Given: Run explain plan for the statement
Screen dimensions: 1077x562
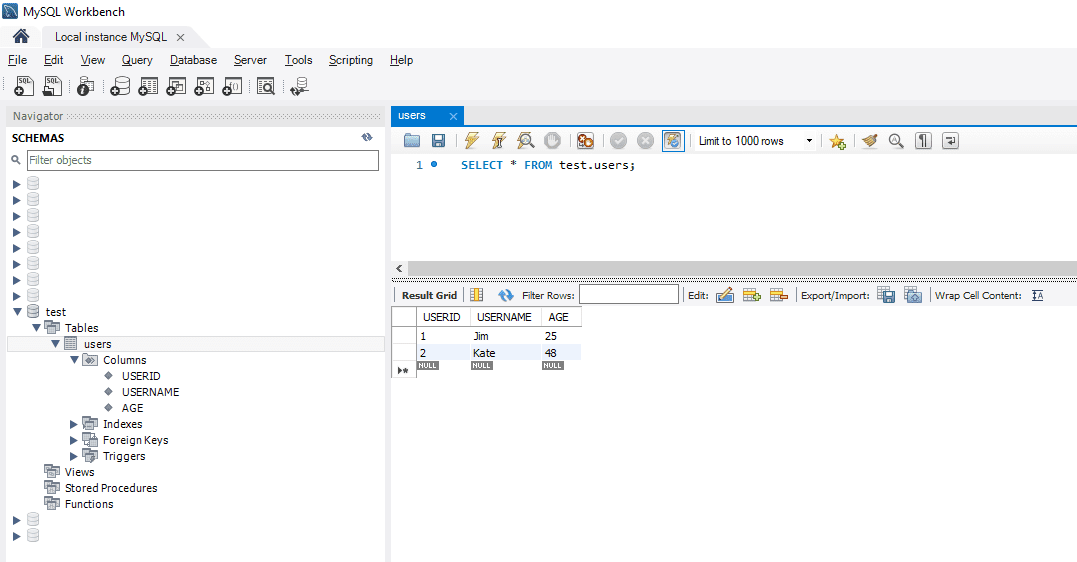Looking at the screenshot, I should point(525,141).
